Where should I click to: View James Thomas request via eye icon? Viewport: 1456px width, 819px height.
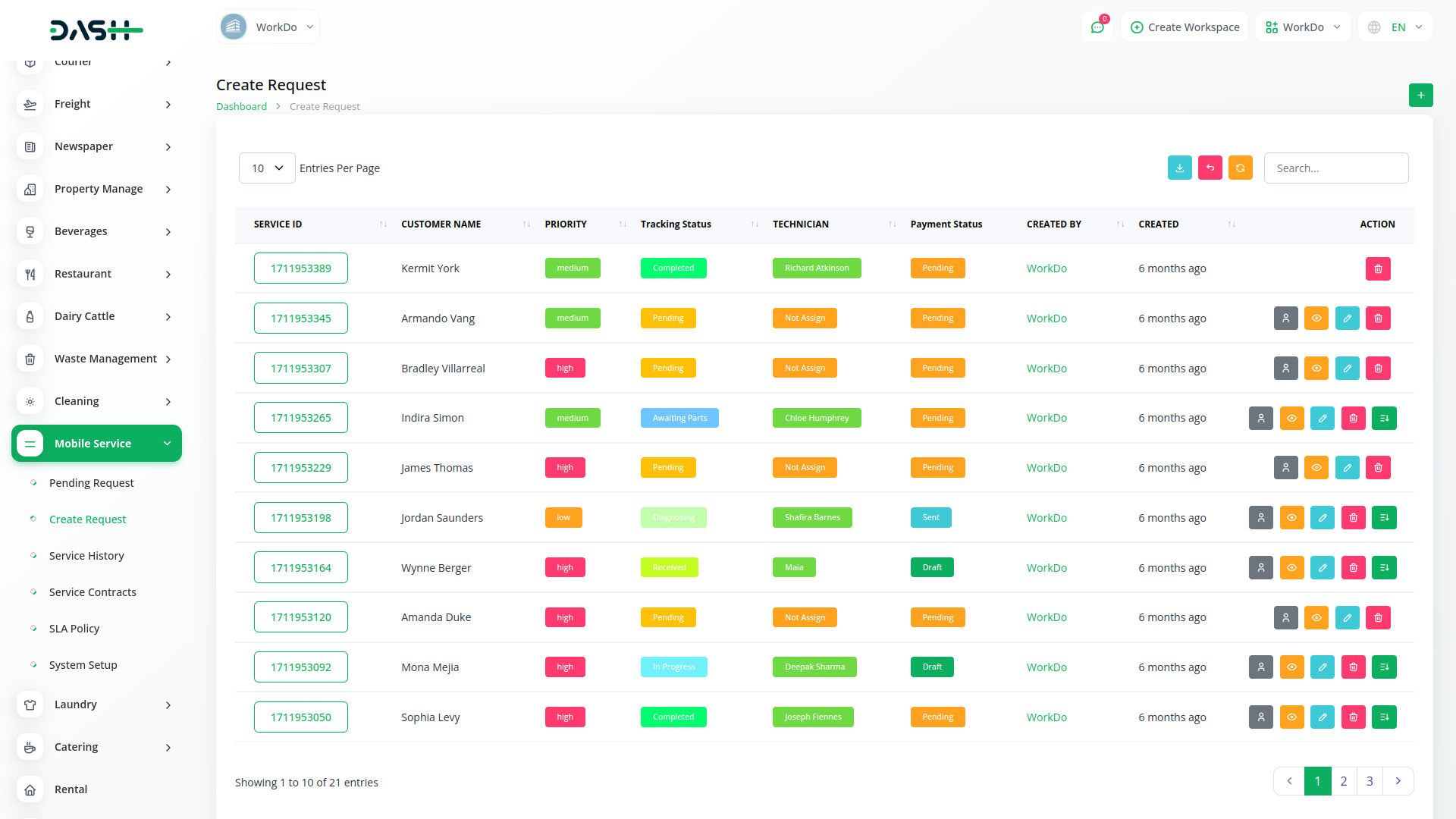1316,468
